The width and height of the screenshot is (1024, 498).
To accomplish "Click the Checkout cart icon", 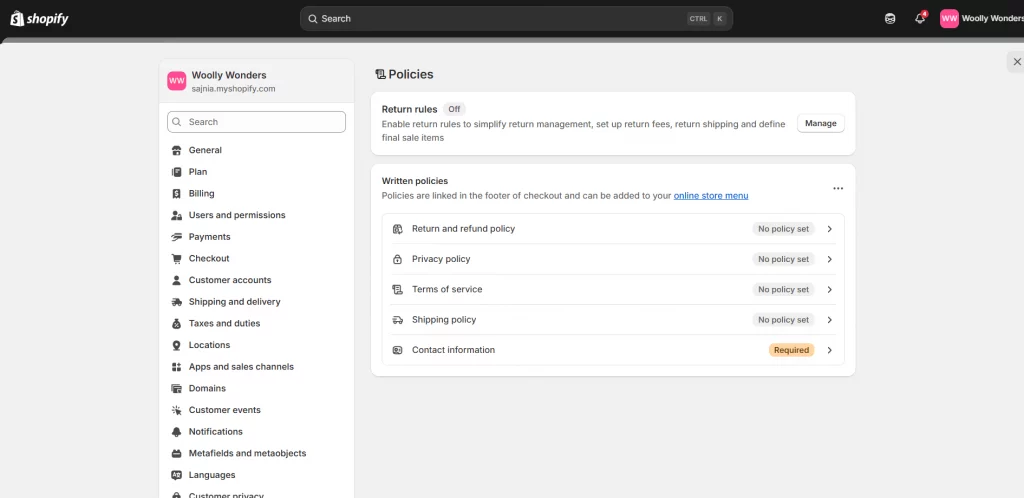I will (x=176, y=258).
